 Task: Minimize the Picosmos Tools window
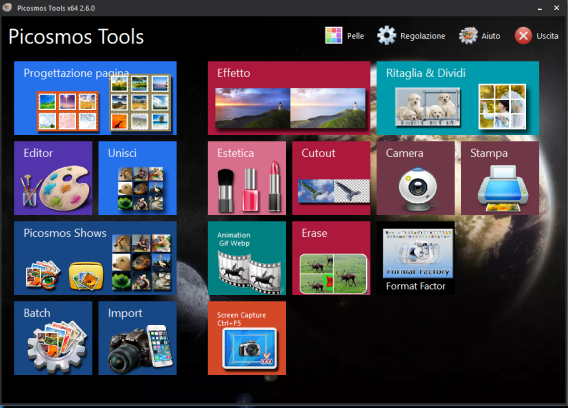click(540, 8)
